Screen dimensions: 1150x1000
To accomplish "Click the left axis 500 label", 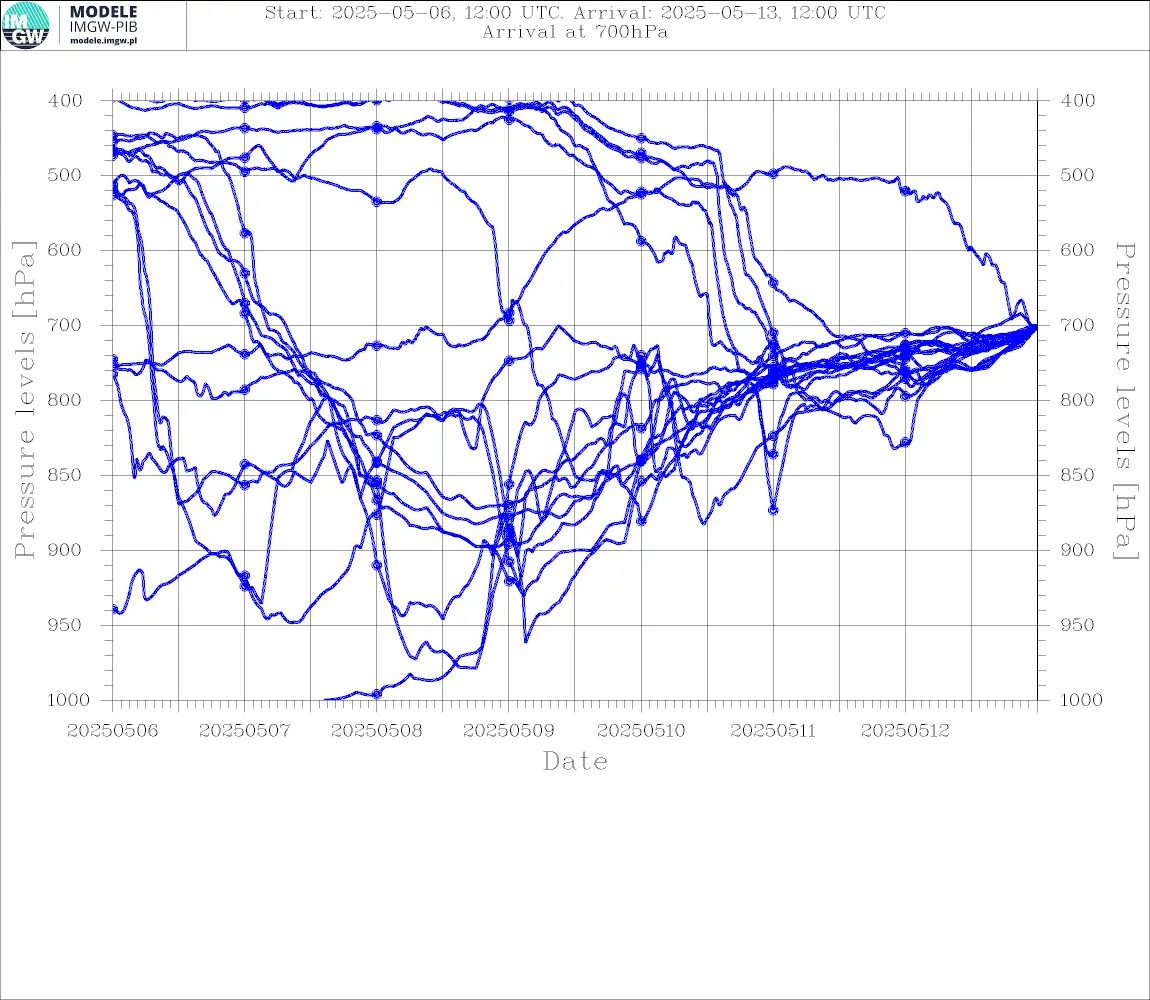I will tap(65, 175).
